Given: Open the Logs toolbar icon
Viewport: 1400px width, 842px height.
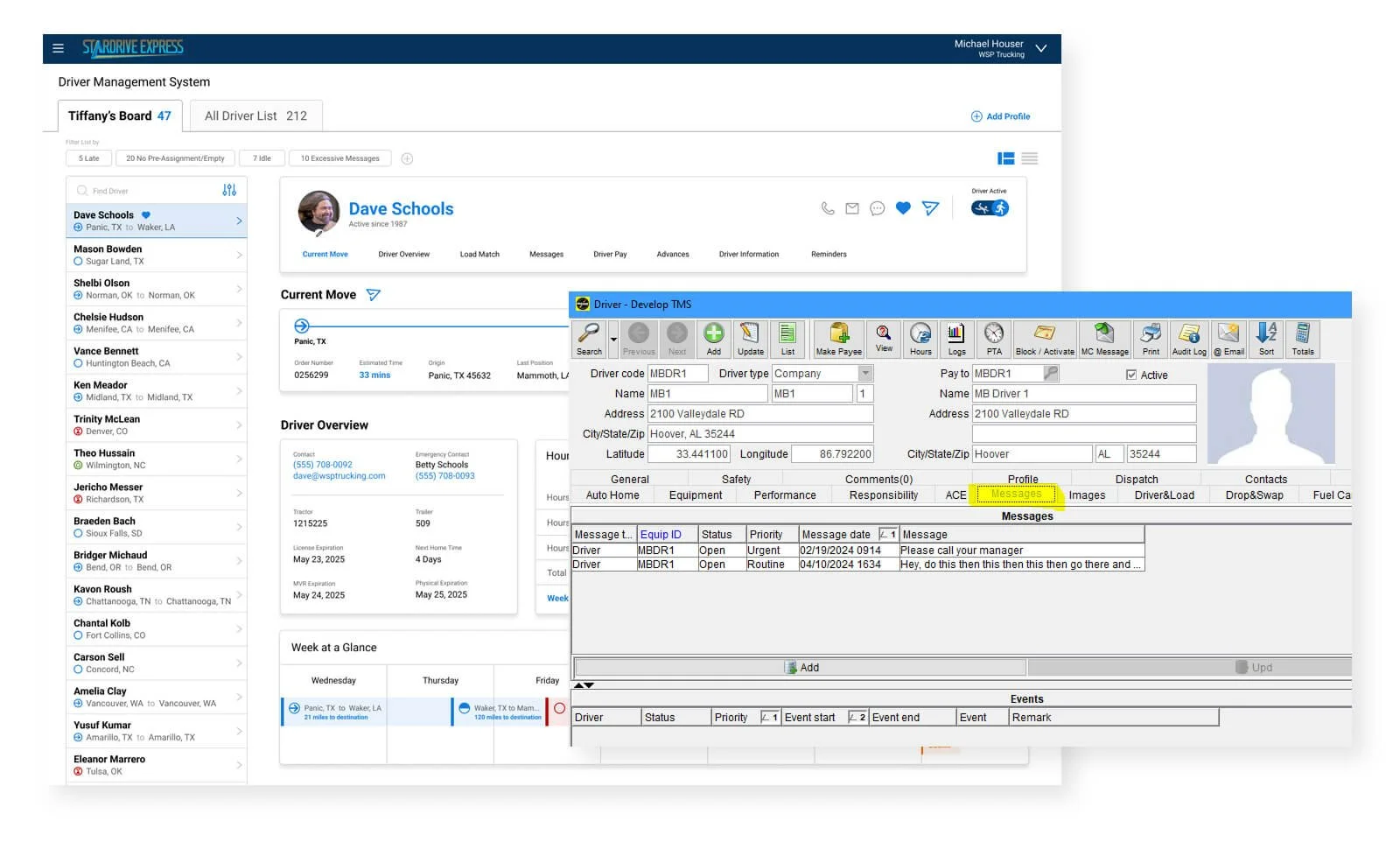Looking at the screenshot, I should tap(956, 339).
